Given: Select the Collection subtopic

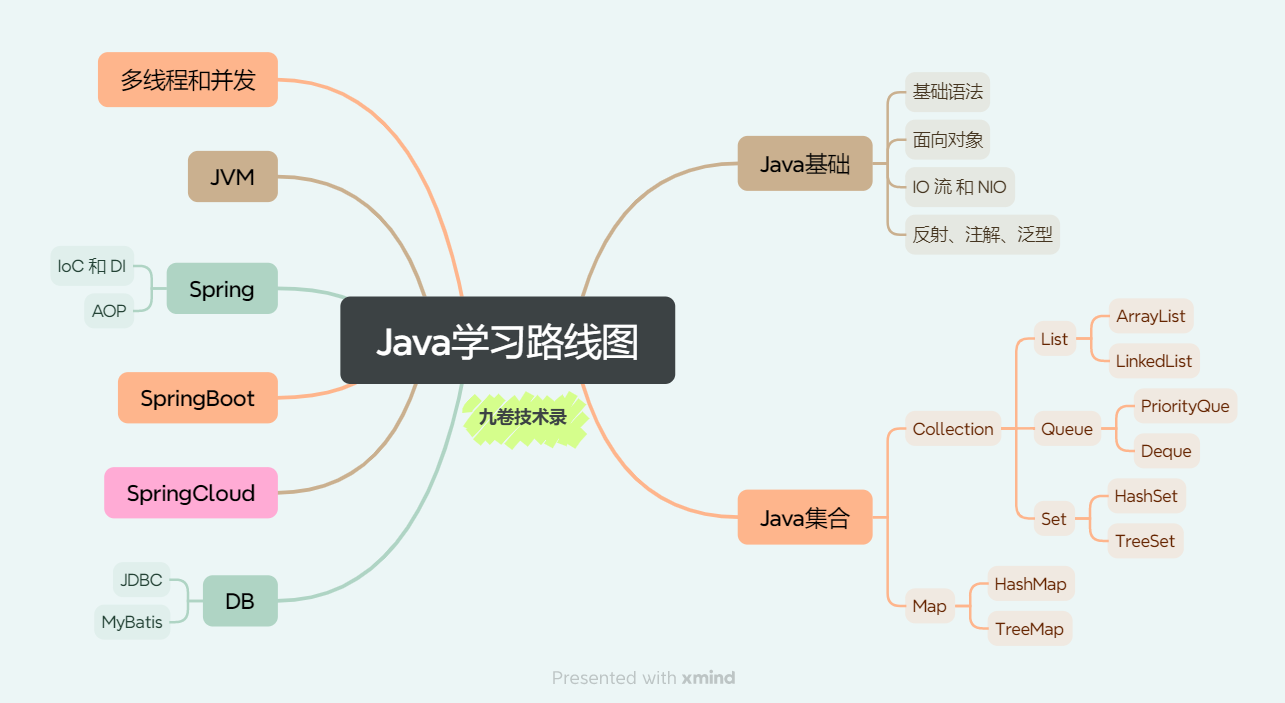Looking at the screenshot, I should pos(953,429).
